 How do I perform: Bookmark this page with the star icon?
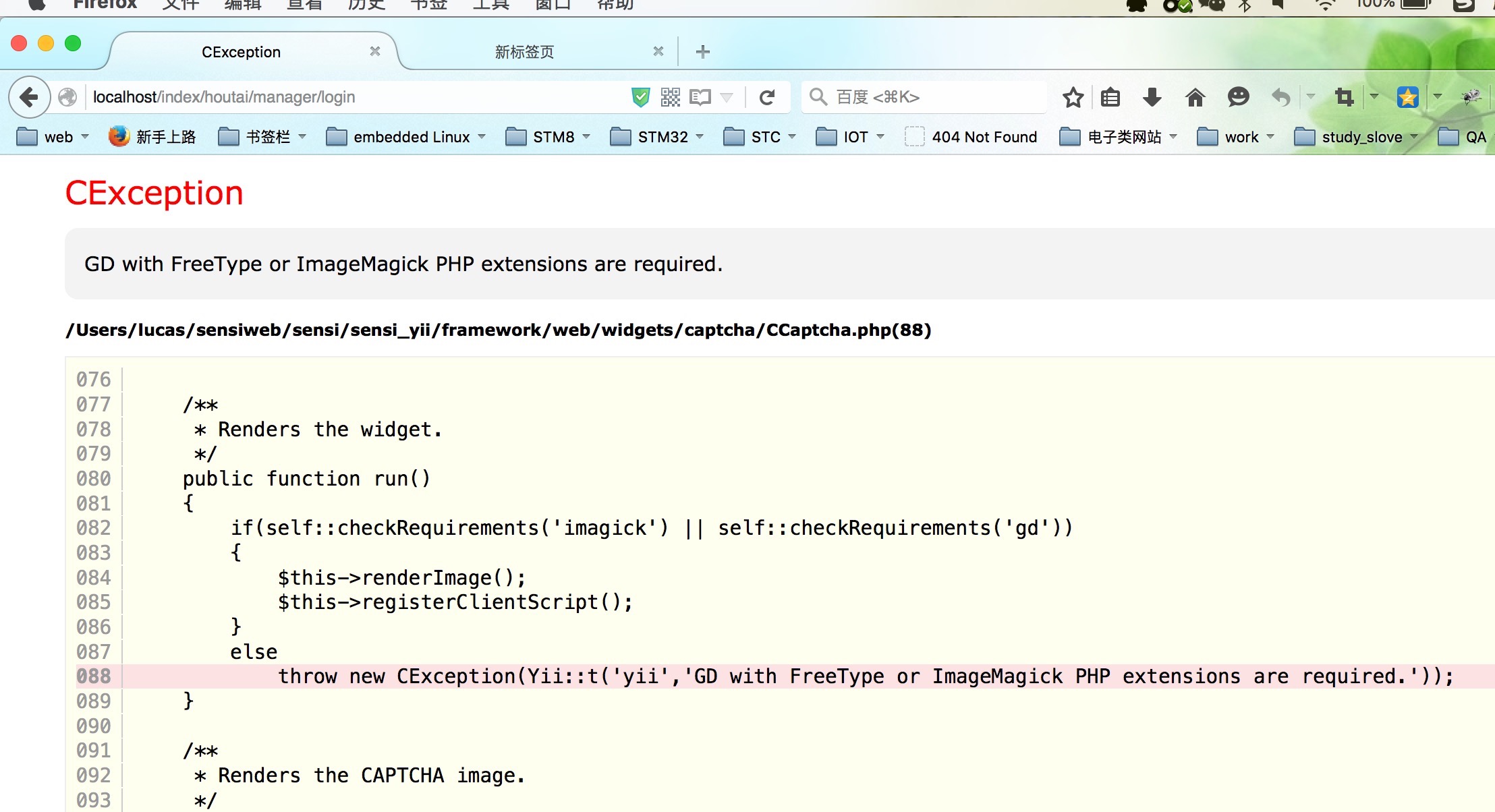point(1073,96)
